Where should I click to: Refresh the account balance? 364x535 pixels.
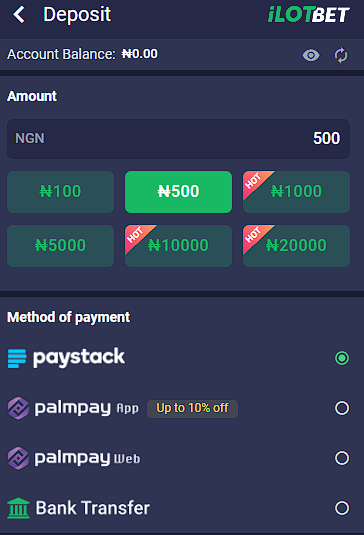point(341,55)
